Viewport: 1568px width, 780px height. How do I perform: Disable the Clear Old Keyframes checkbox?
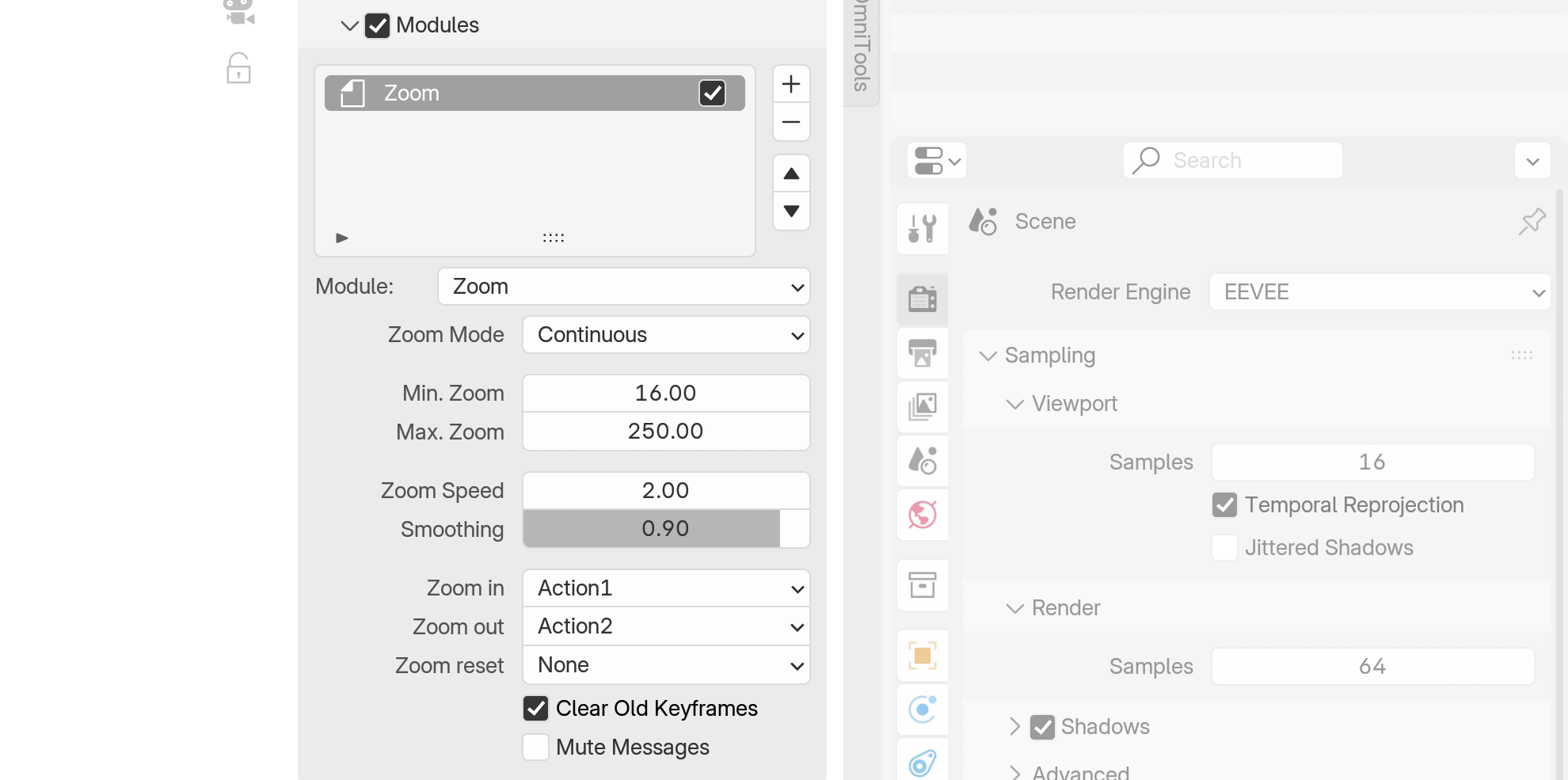[x=536, y=708]
